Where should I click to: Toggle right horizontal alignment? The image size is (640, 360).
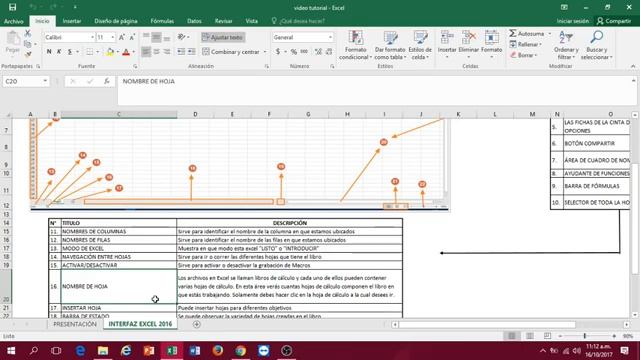(x=167, y=52)
